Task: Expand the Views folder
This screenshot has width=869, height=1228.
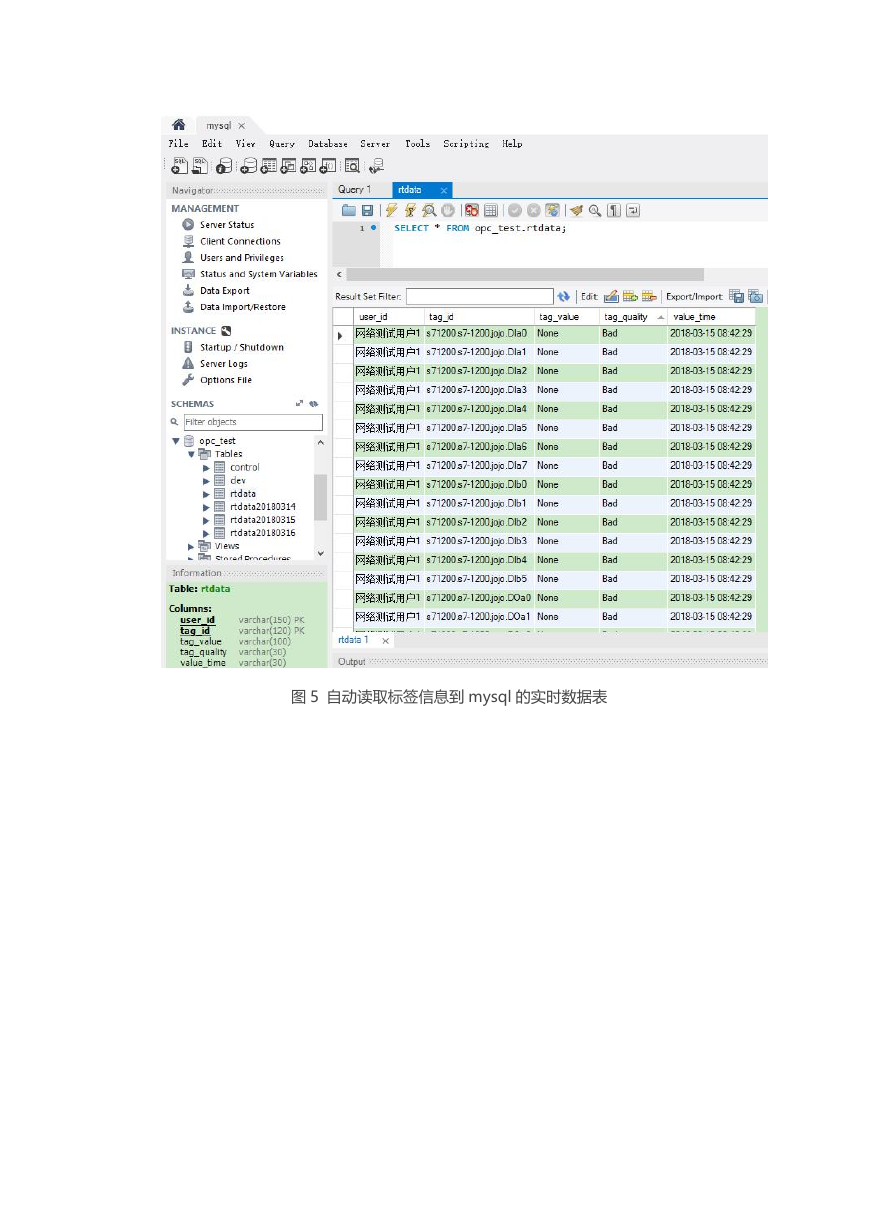Action: [x=191, y=546]
